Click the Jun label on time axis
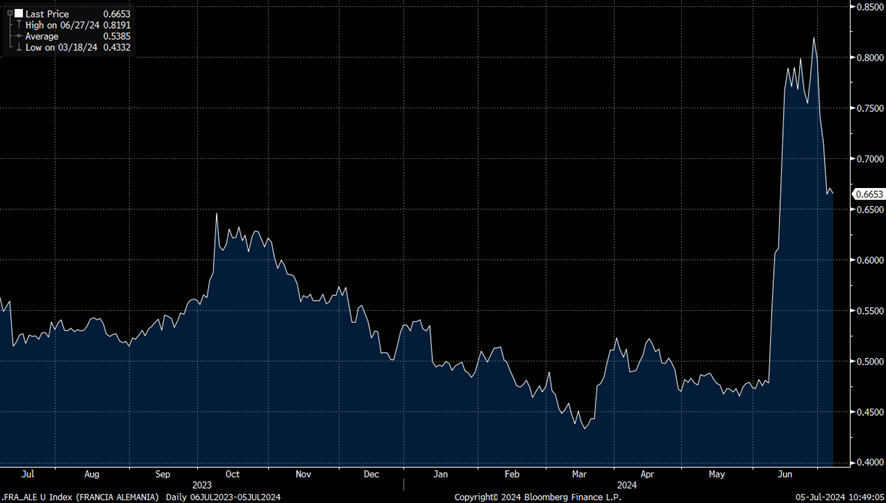Screen dimensions: 886x503 click(x=789, y=475)
